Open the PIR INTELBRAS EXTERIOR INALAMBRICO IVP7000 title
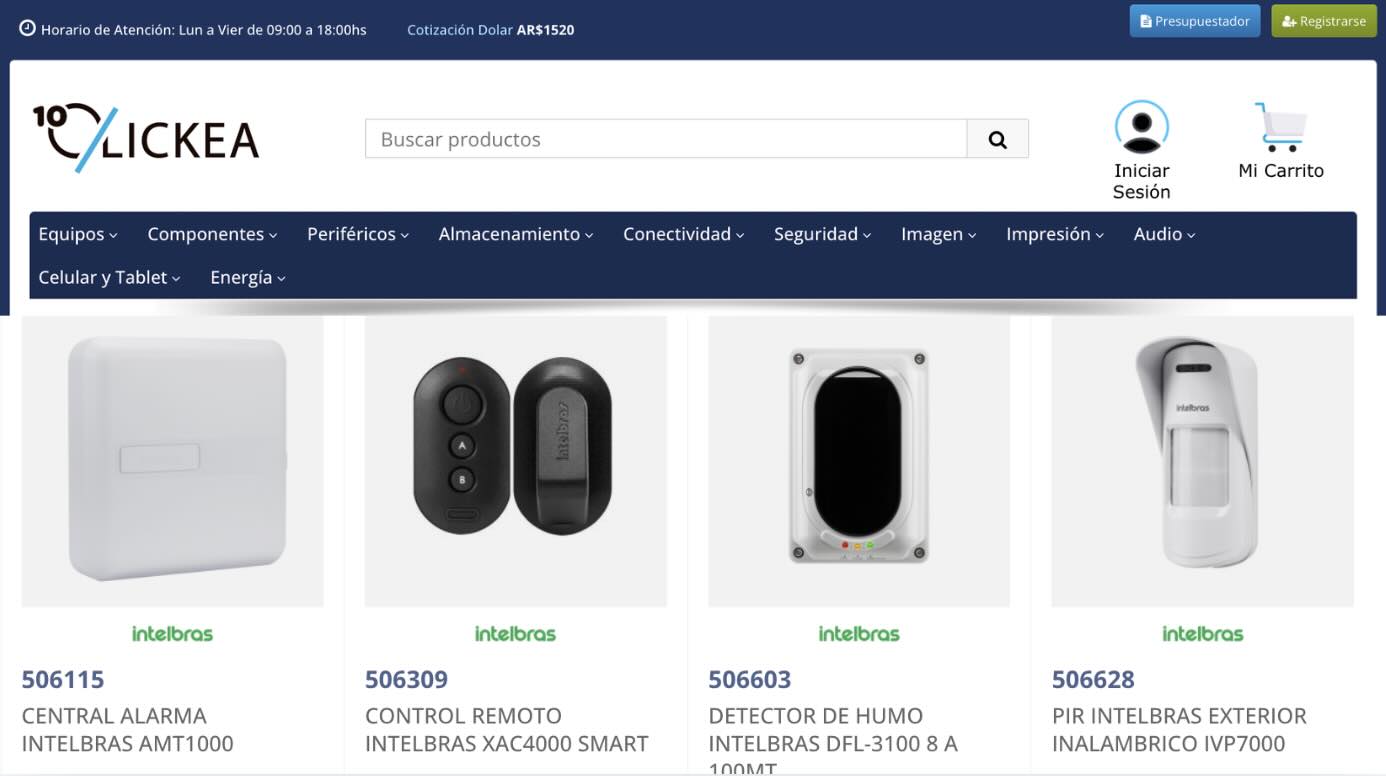This screenshot has height=776, width=1386. point(1179,730)
